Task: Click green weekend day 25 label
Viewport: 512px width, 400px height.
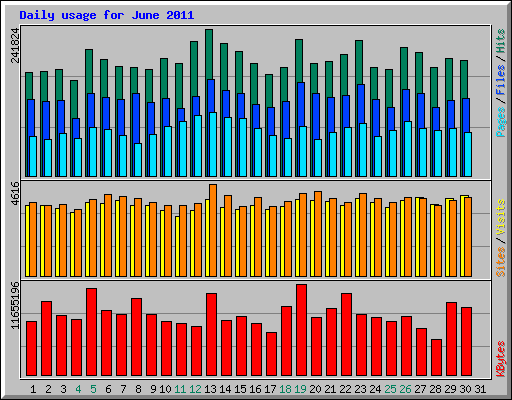Action: 390,389
